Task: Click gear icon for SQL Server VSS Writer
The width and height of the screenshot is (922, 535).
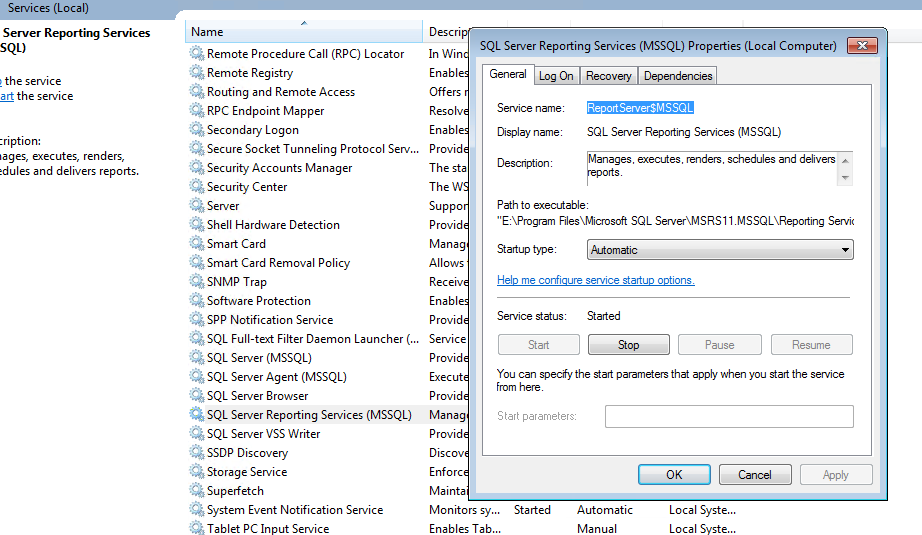Action: pos(196,434)
